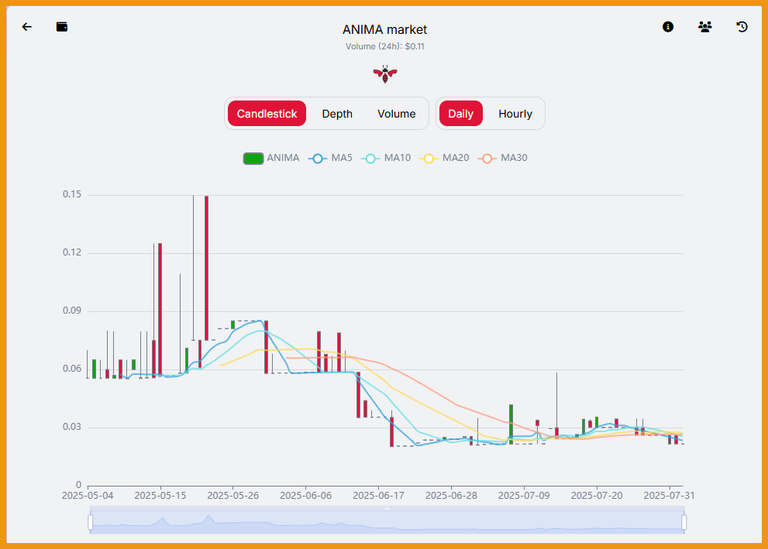Click the 0.06 price axis label

click(x=72, y=369)
